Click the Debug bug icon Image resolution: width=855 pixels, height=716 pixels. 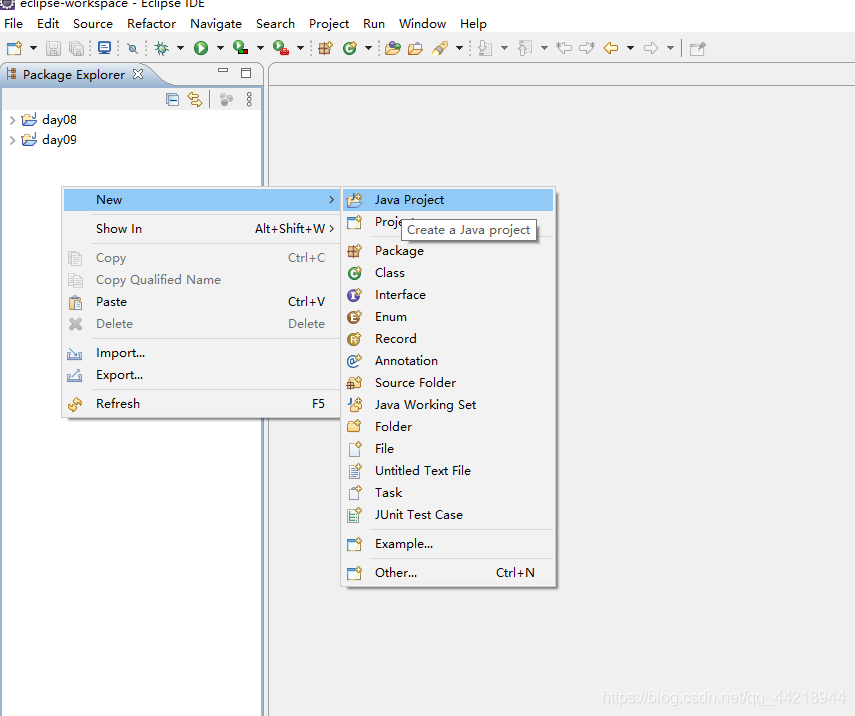pyautogui.click(x=161, y=49)
